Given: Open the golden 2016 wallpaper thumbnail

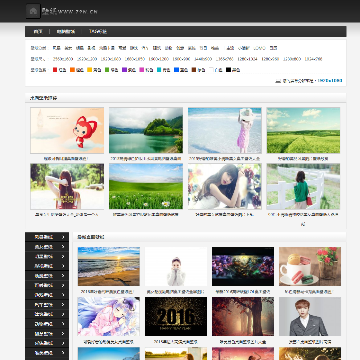Looking at the screenshot, I should coord(176,317).
